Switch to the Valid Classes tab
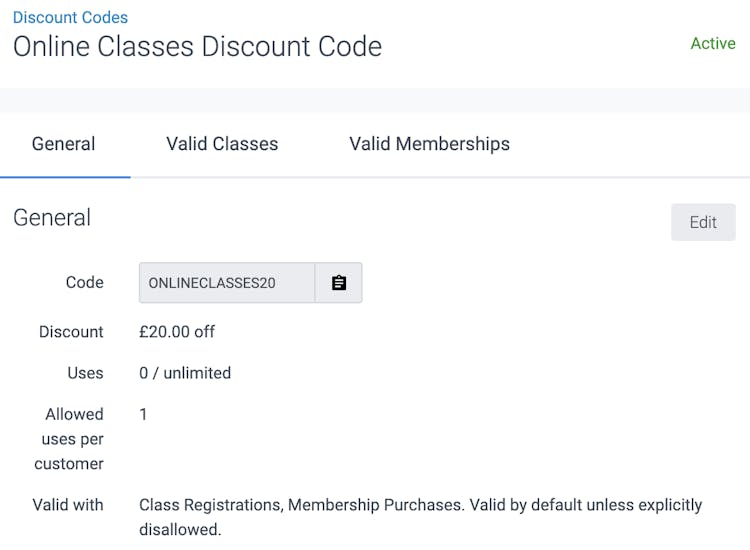The height and width of the screenshot is (550, 750). [222, 144]
